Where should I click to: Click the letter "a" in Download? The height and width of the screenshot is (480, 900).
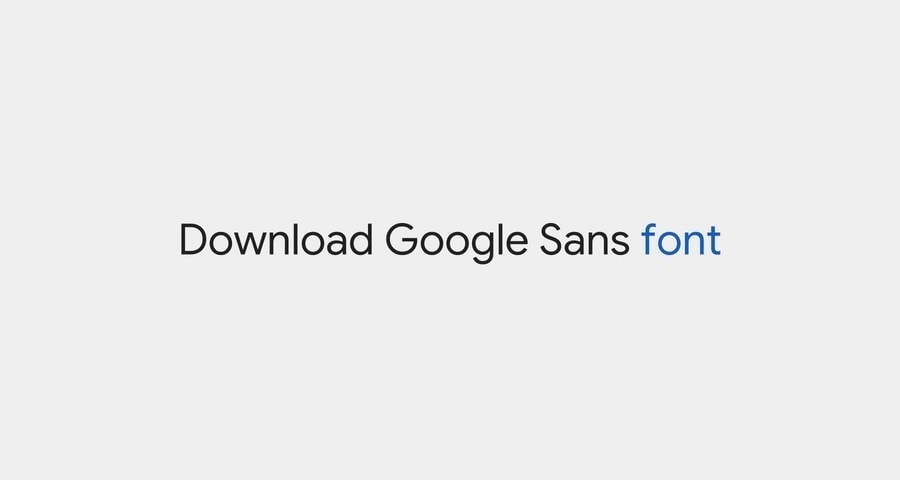tap(336, 243)
